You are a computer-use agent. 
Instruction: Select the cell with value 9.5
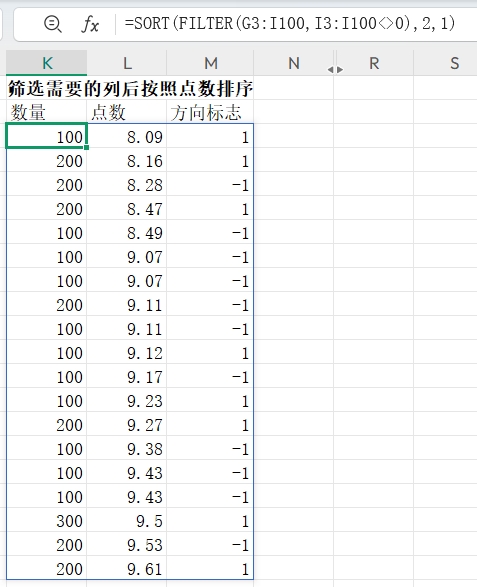point(127,521)
